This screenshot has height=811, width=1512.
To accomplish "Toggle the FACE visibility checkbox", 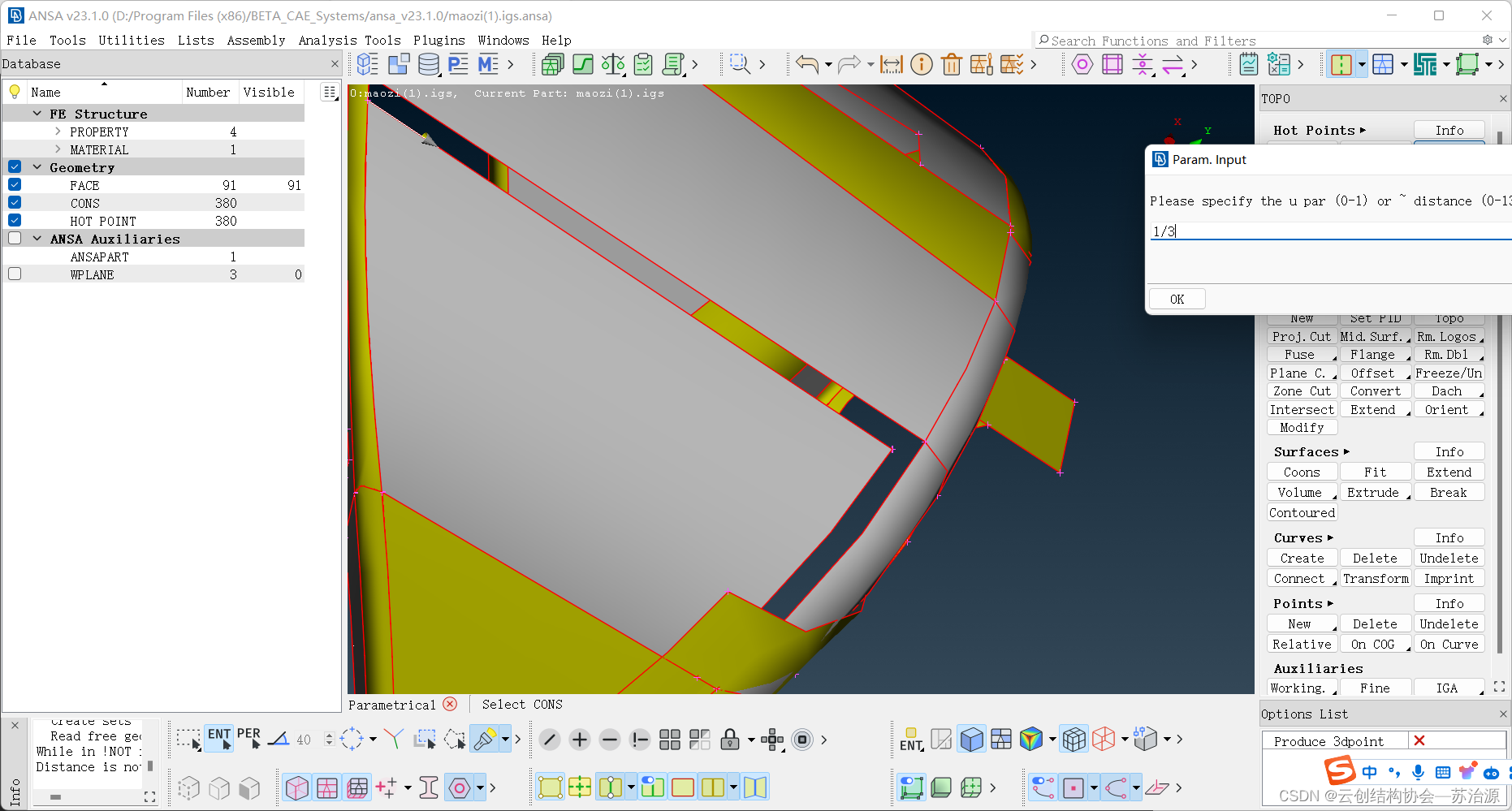I will coord(15,185).
